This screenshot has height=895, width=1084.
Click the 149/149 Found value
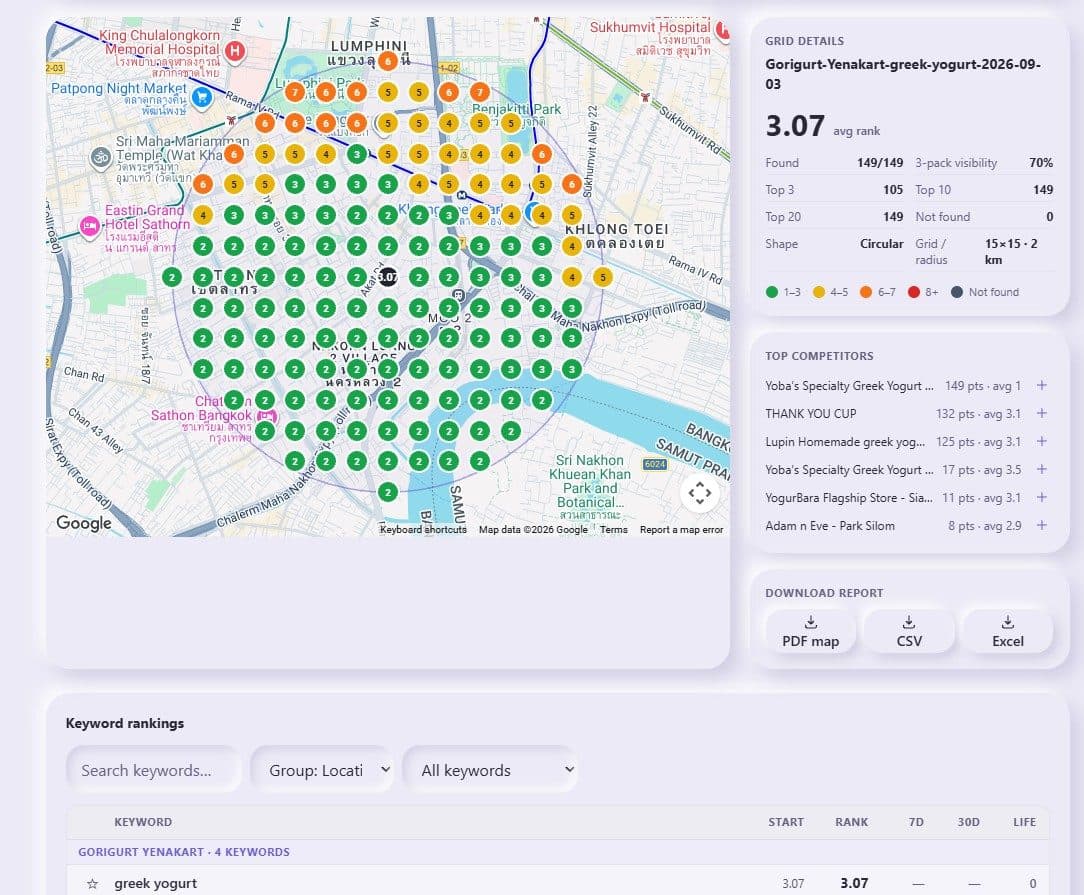click(880, 162)
